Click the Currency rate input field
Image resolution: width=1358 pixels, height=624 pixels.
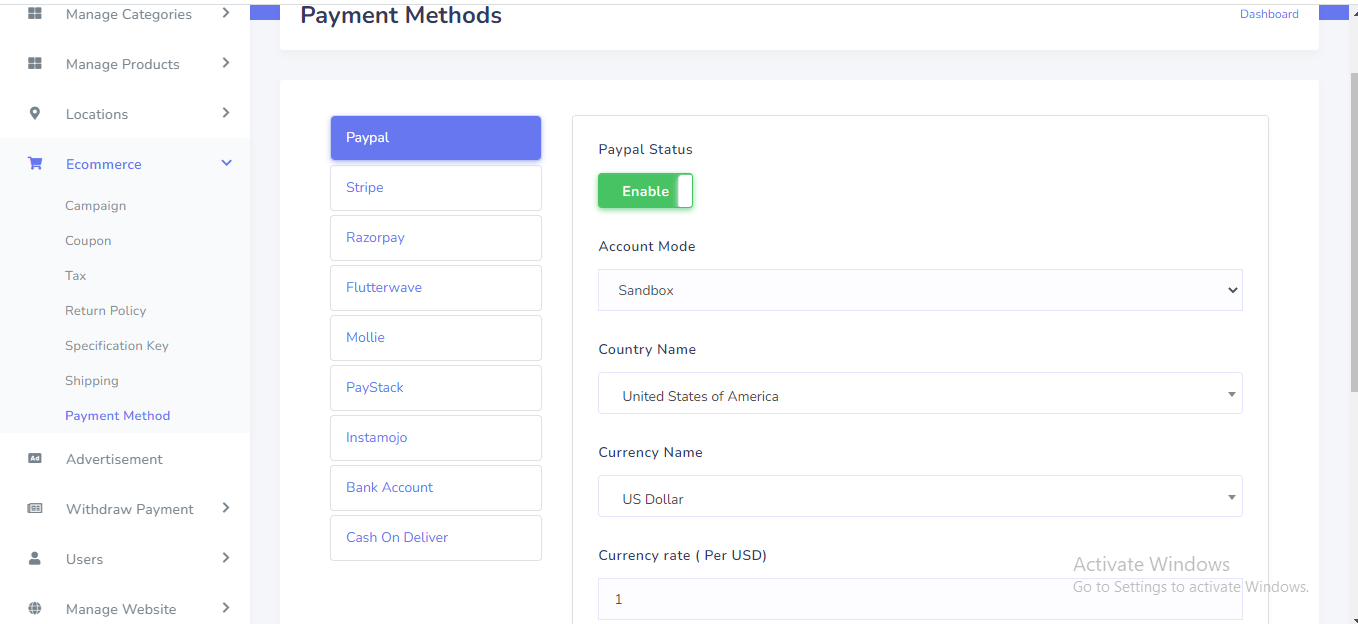pos(919,600)
